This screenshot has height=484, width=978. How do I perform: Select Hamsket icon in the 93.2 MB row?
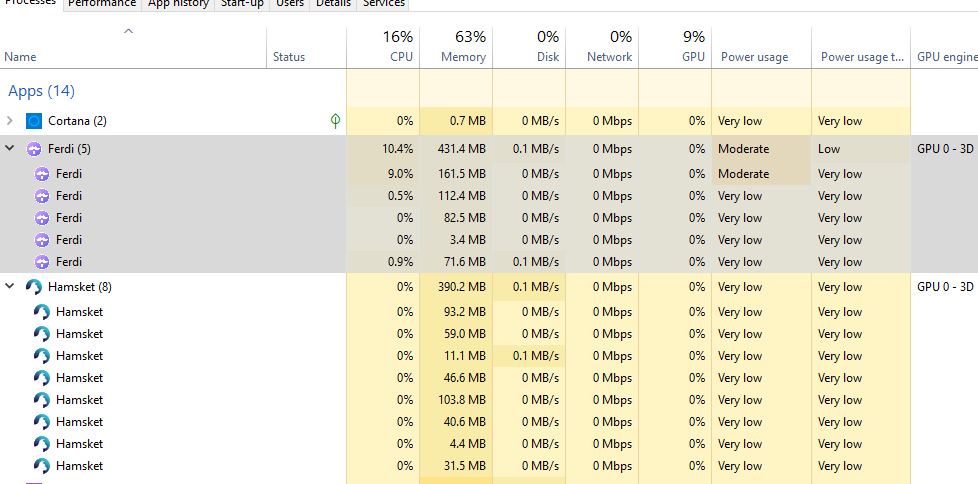[42, 312]
